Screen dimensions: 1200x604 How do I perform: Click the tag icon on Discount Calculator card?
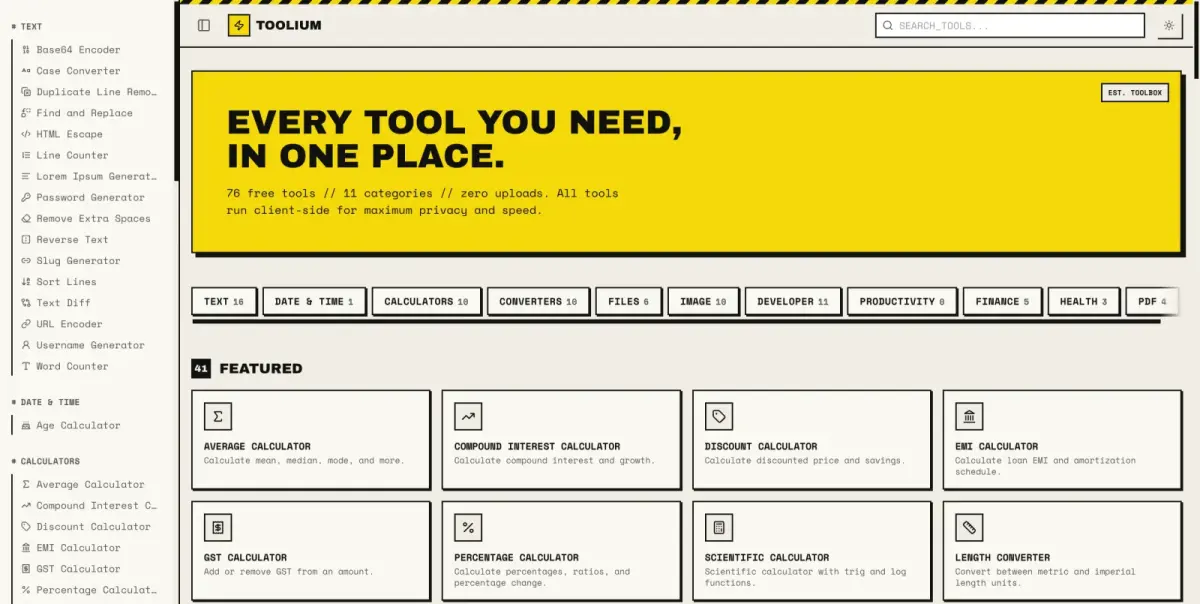tap(718, 416)
